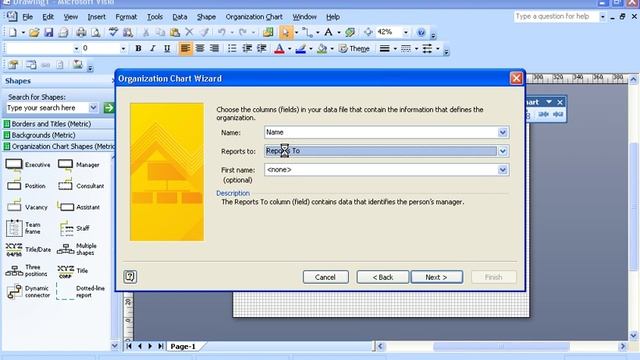The width and height of the screenshot is (640, 360).
Task: Open the Edit menu
Action: pyautogui.click(x=48, y=17)
